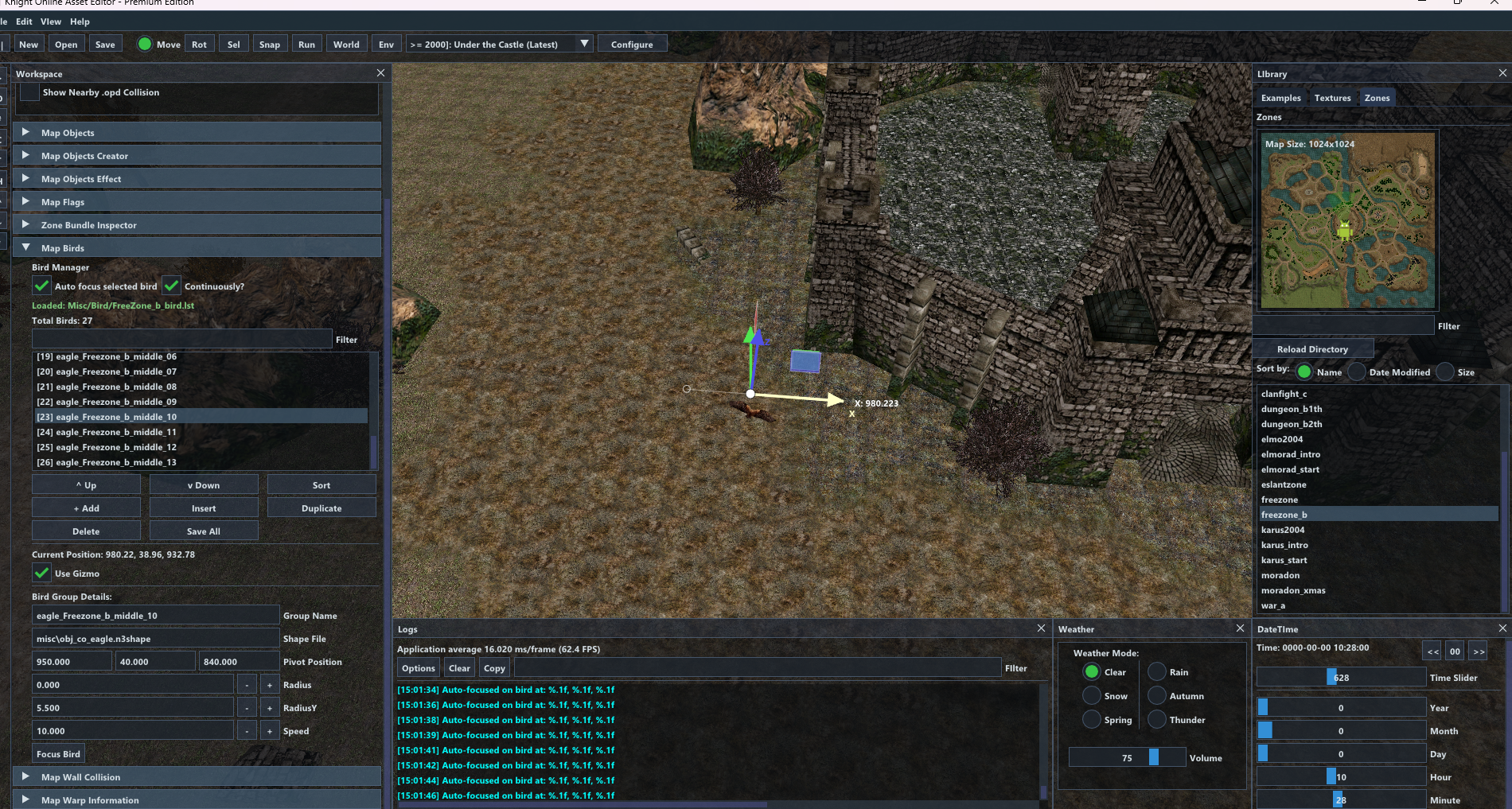Click the Reload Directory button

1312,349
